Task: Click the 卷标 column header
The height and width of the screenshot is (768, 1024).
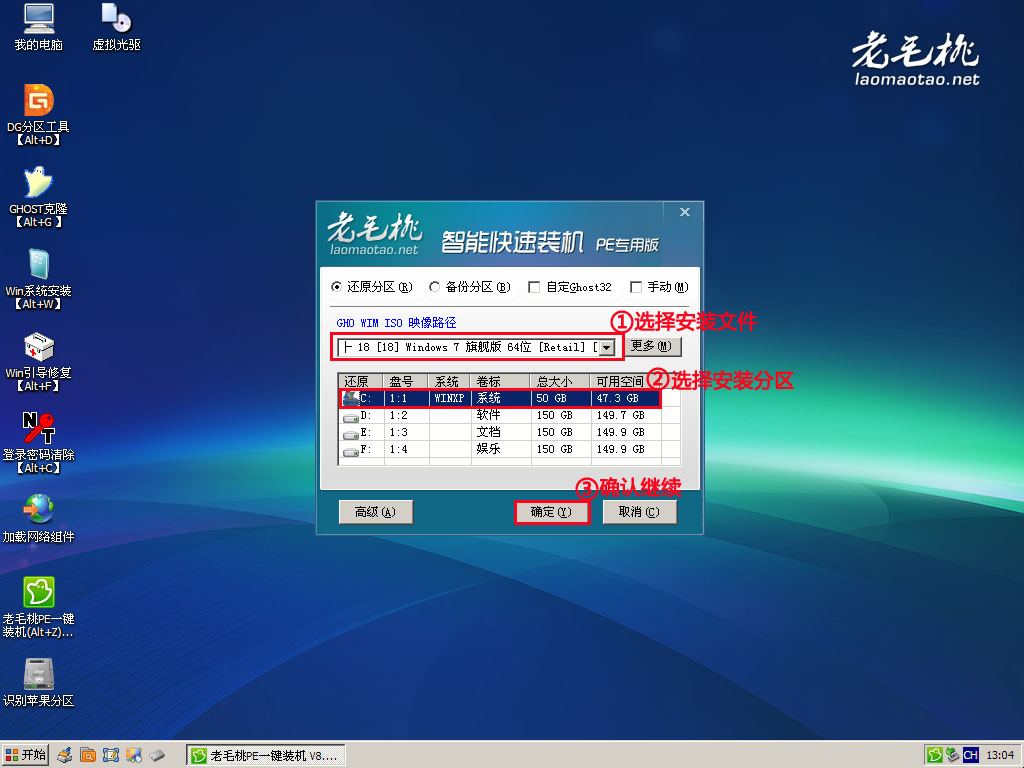Action: click(501, 381)
